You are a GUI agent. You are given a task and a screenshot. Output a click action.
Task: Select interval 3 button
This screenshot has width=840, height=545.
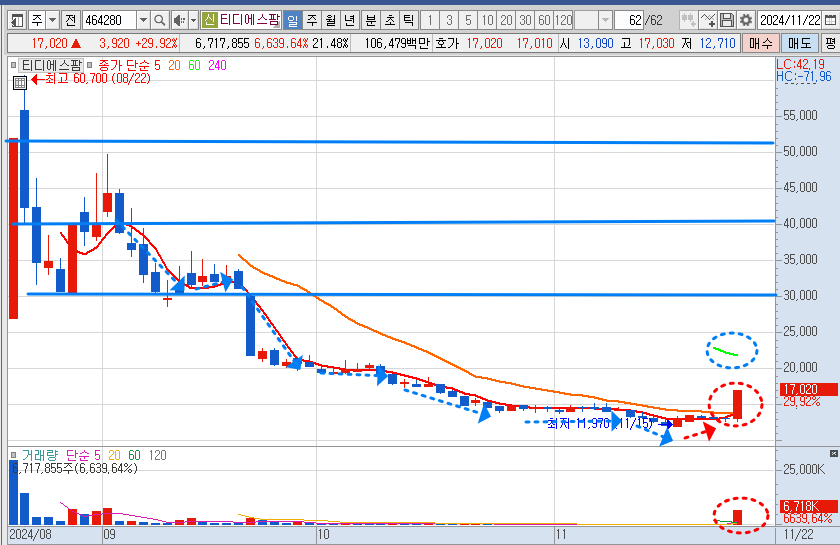point(449,20)
